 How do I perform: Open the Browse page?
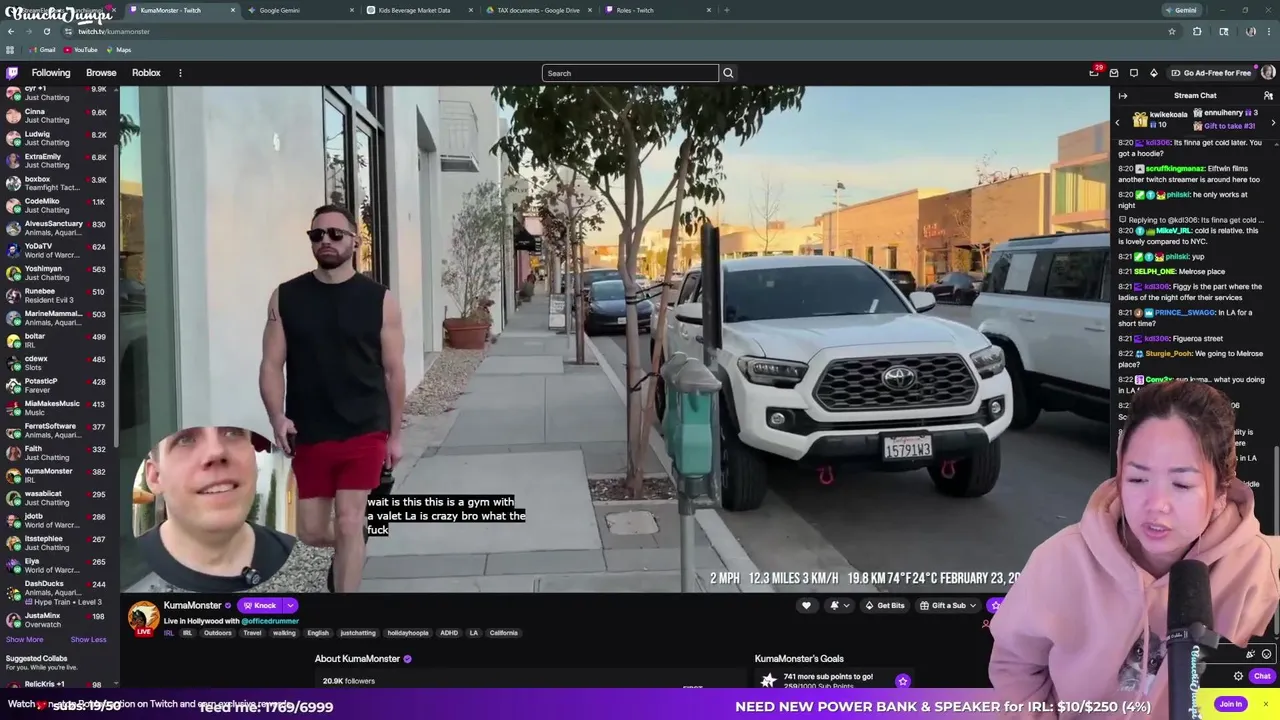(x=101, y=73)
